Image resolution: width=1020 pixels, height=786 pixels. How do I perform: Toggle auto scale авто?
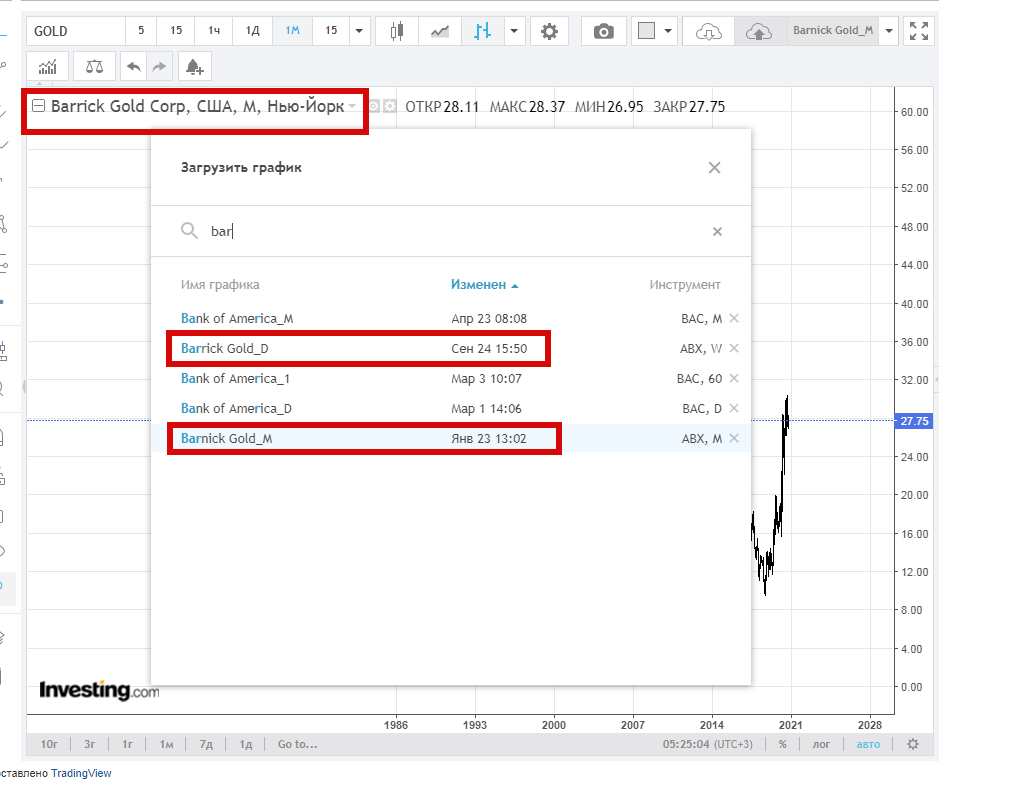pyautogui.click(x=868, y=744)
